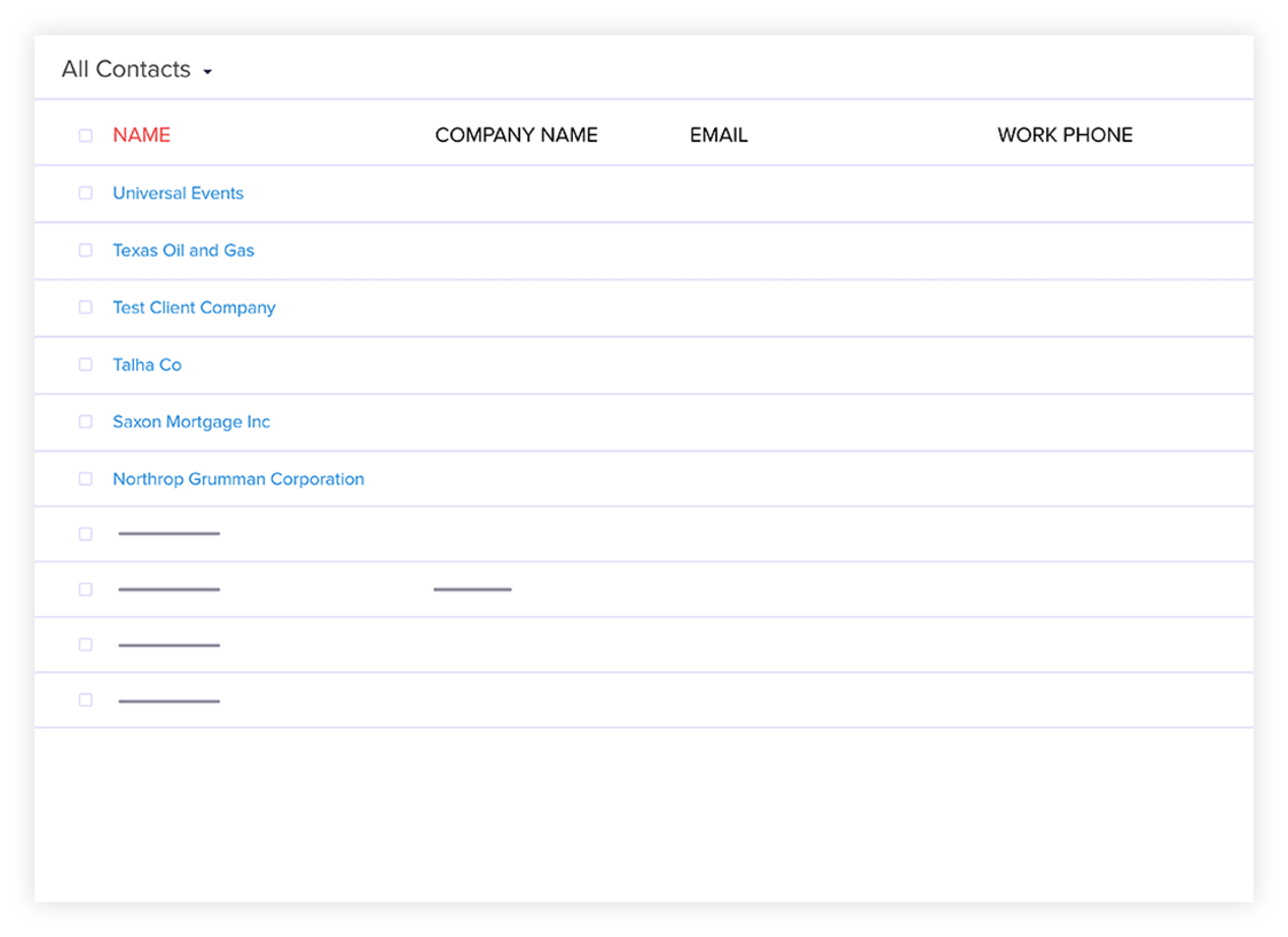Sort contacts by the NAME column
1288x937 pixels.
[x=142, y=135]
